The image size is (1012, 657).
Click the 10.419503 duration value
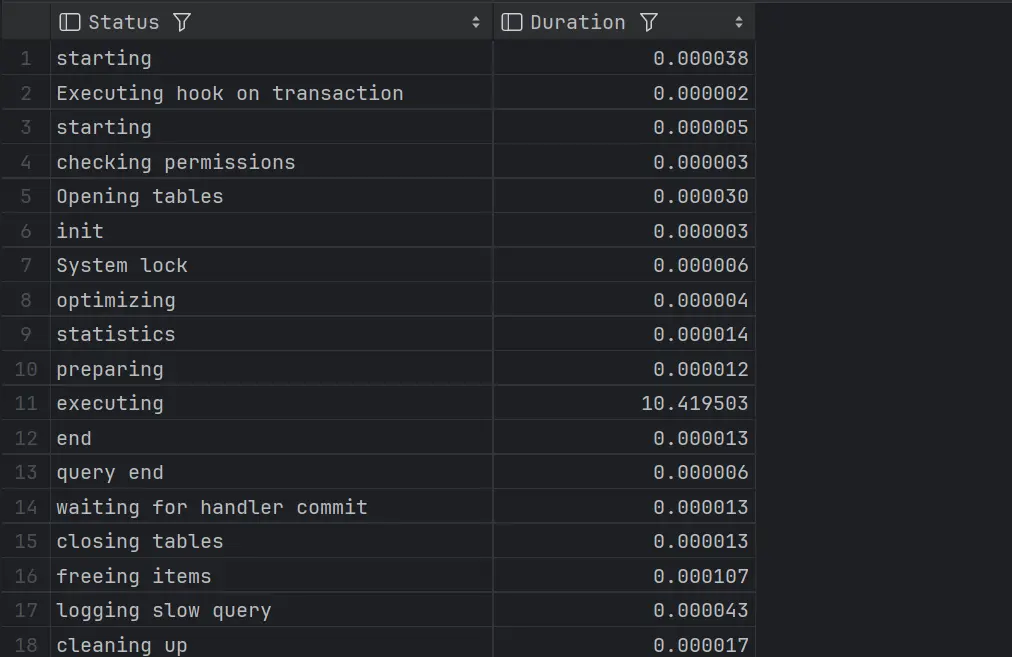(x=694, y=404)
